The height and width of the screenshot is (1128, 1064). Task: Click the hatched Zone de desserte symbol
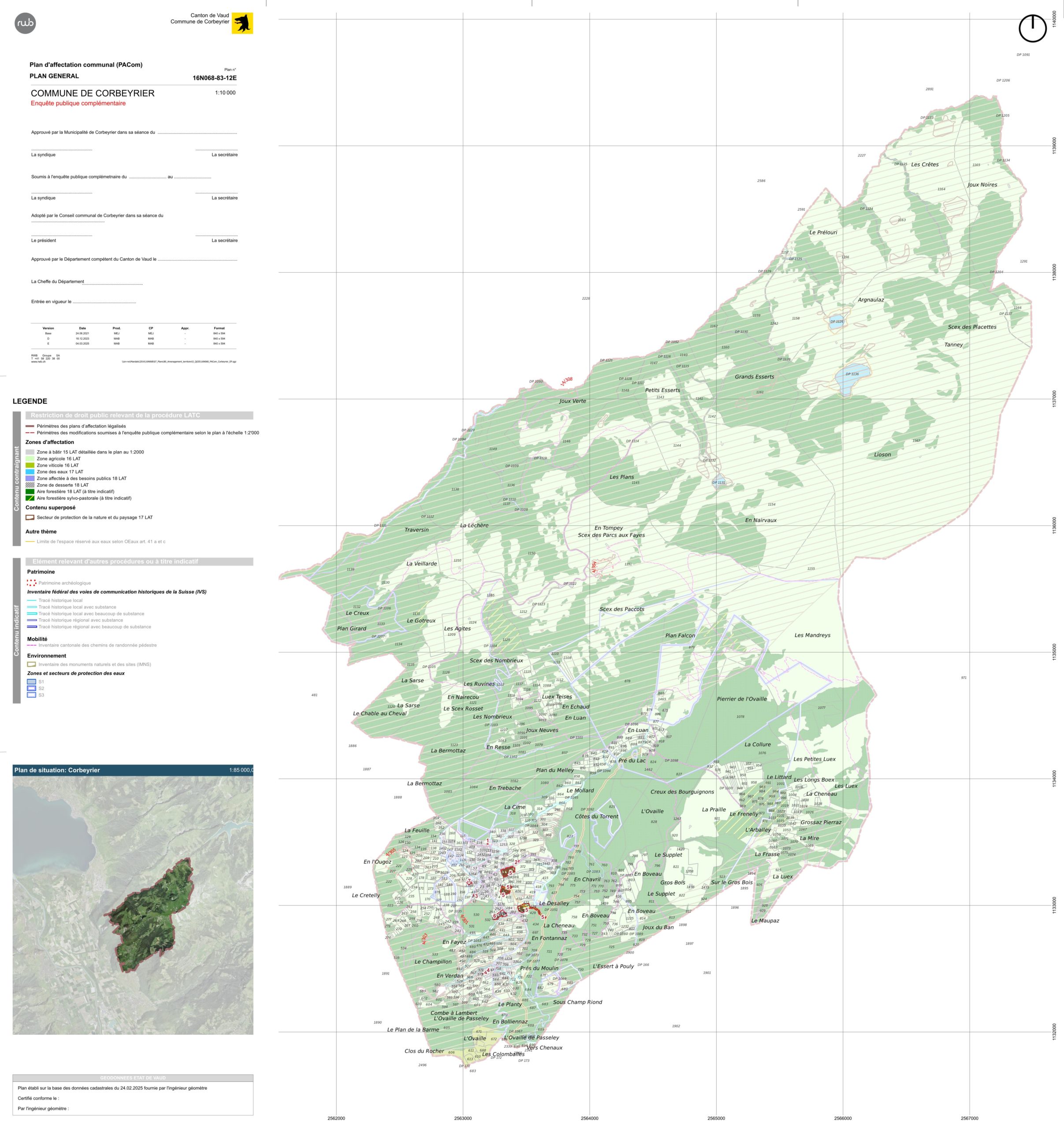[30, 485]
